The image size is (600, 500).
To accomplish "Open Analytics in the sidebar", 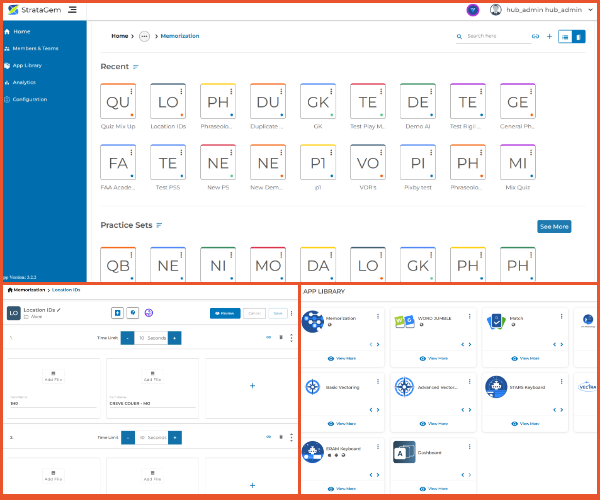I will coord(20,82).
